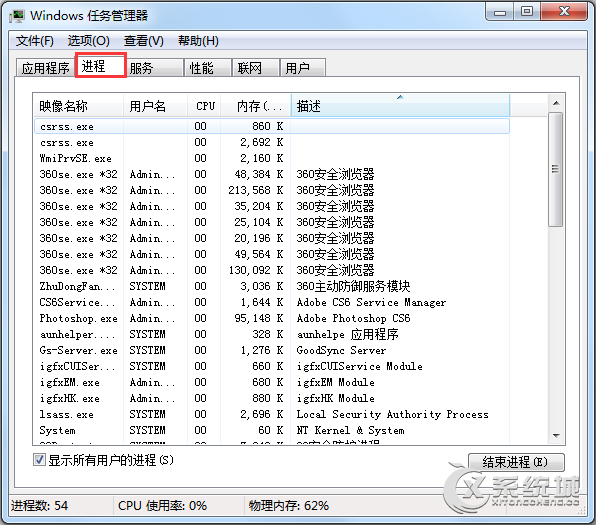
Task: Click the process list scrollbar thumb
Action: (x=556, y=169)
